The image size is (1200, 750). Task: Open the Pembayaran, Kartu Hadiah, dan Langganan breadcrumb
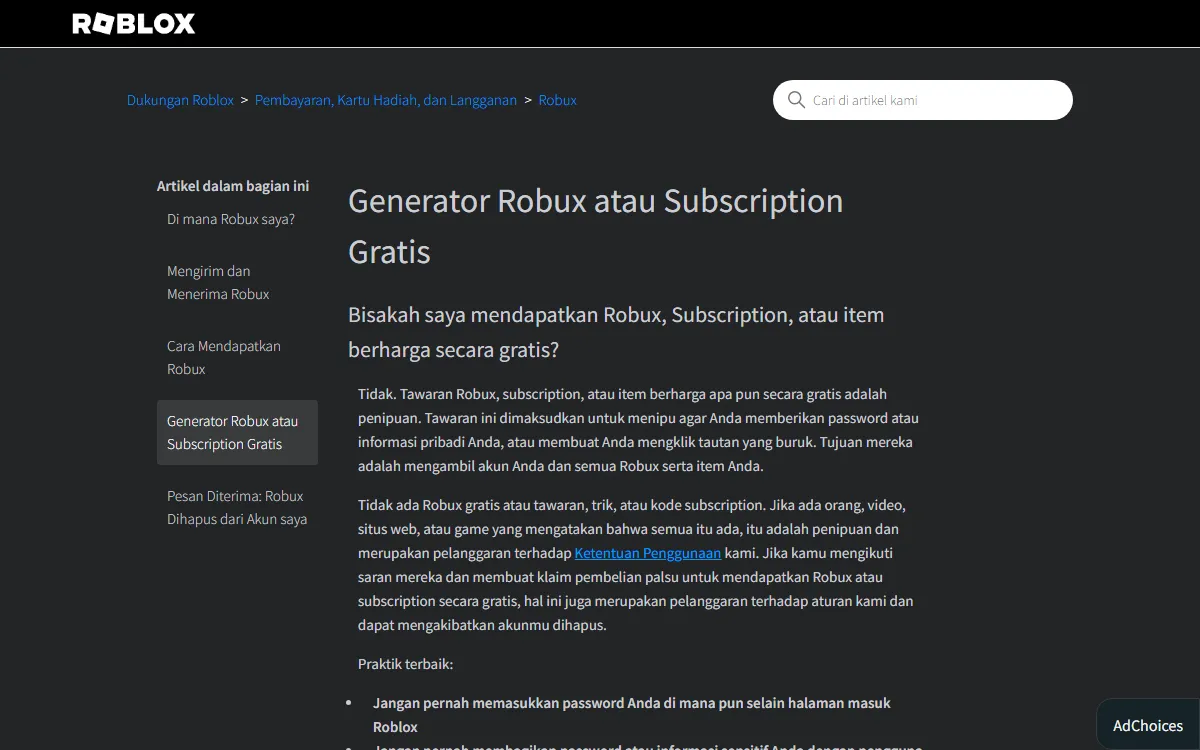[386, 100]
